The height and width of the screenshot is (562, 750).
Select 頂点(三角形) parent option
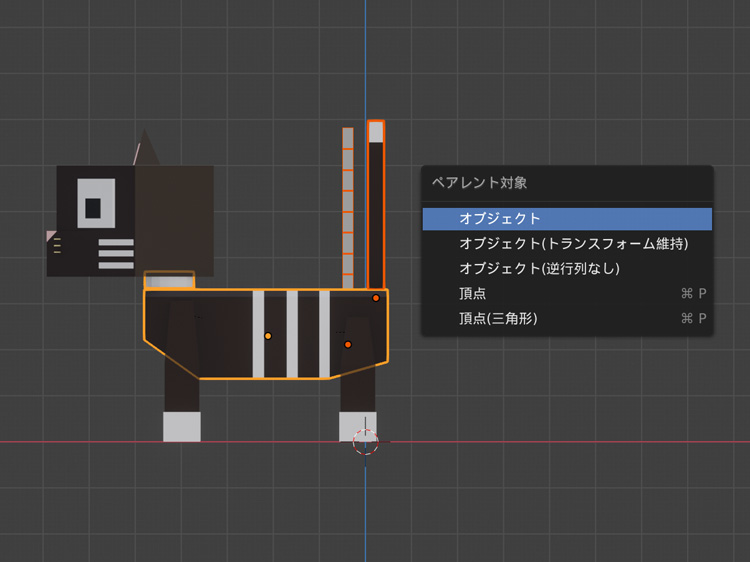coord(498,319)
